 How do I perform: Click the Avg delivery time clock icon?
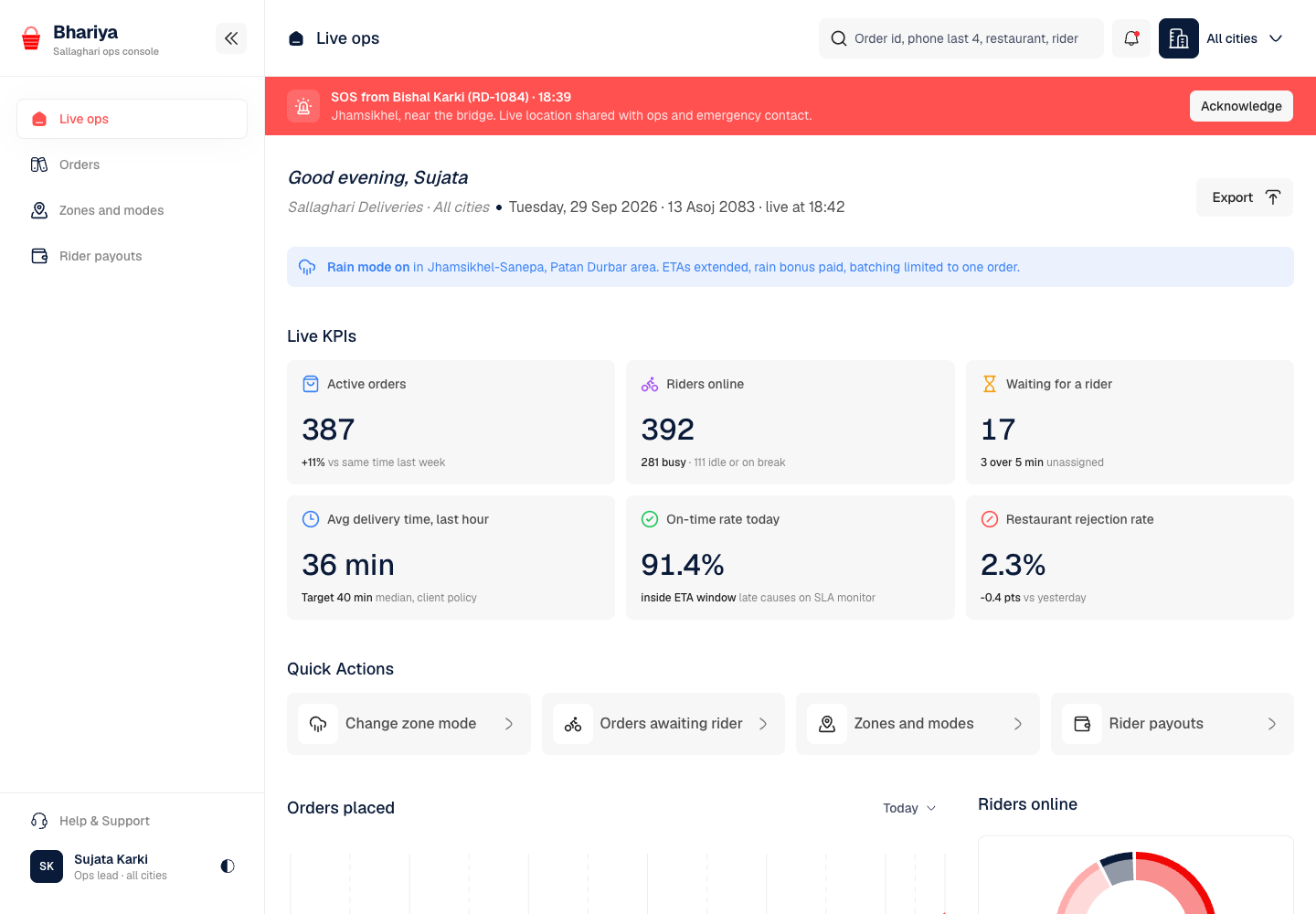point(311,519)
